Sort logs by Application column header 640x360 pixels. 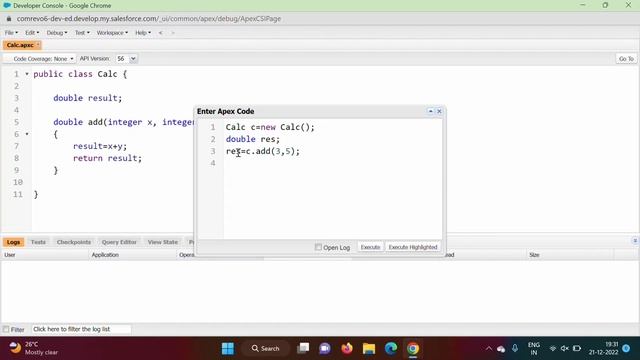(x=133, y=255)
